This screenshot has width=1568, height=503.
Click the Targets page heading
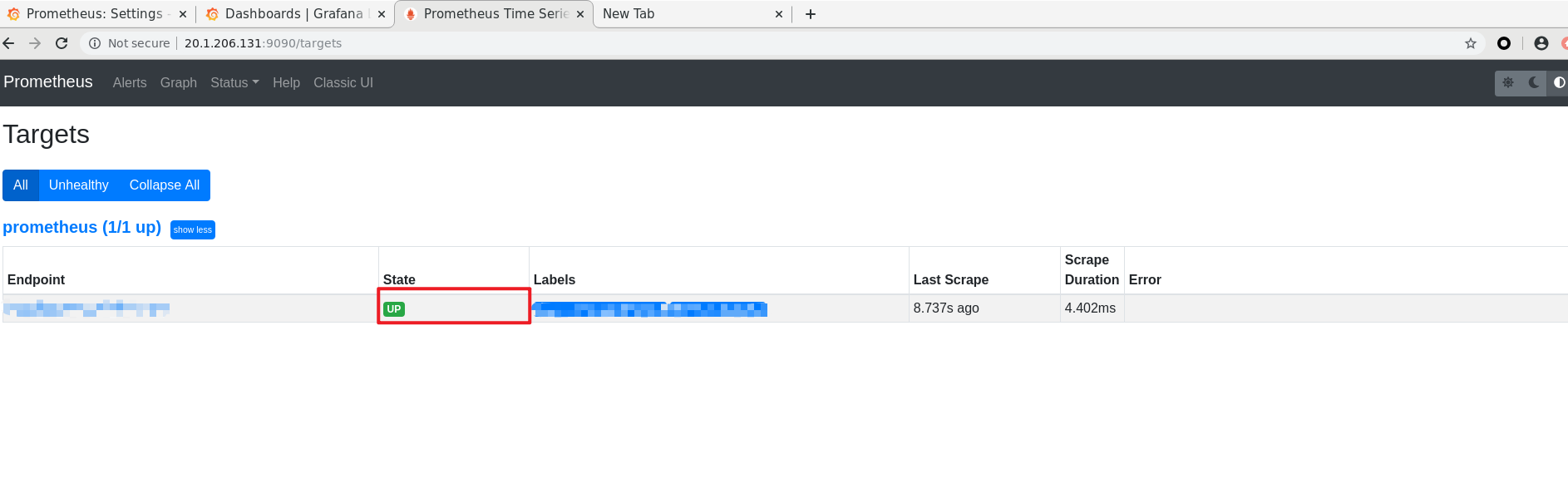coord(47,135)
